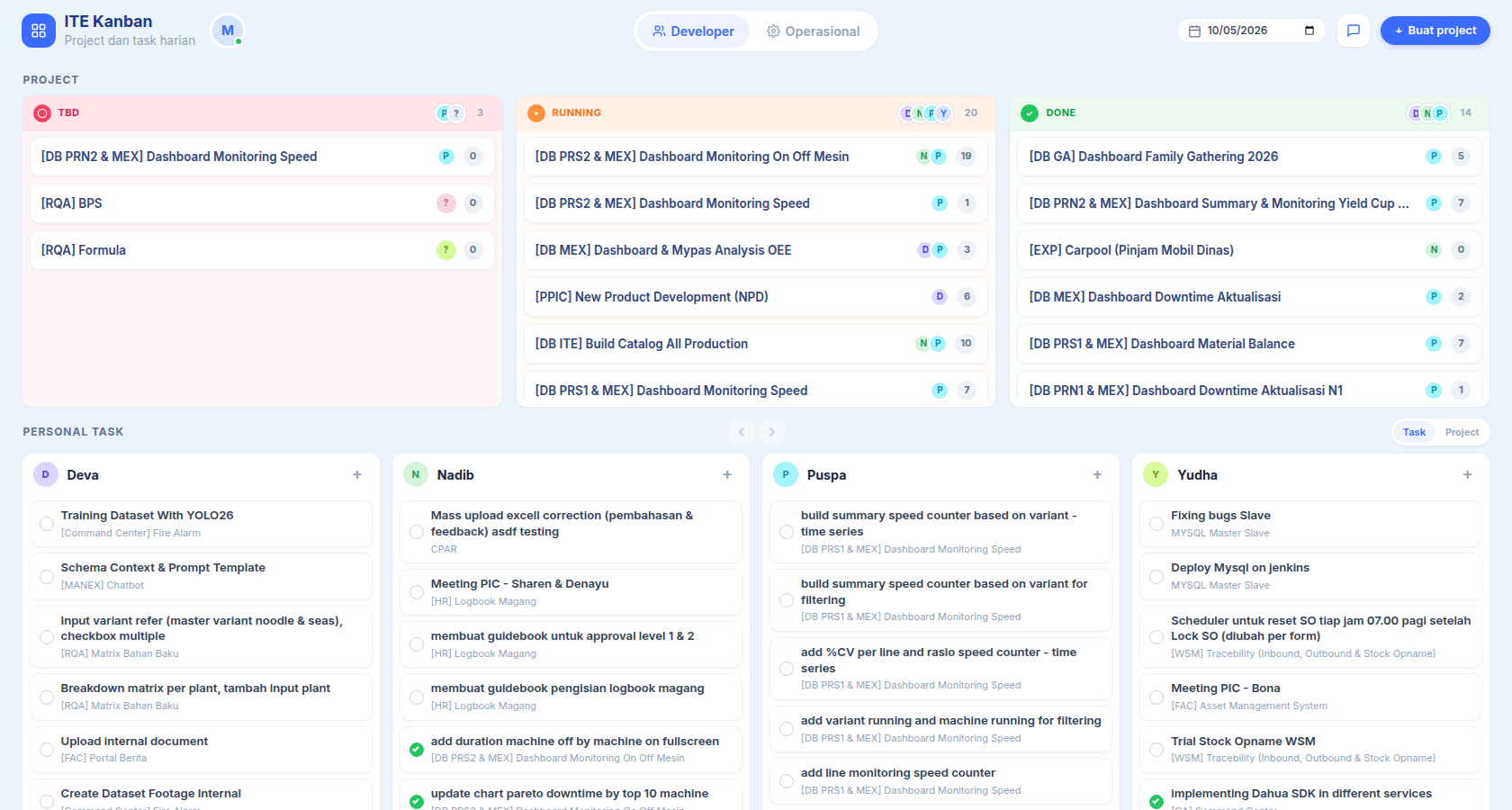
Task: Add a task for Yudha
Action: (1467, 474)
